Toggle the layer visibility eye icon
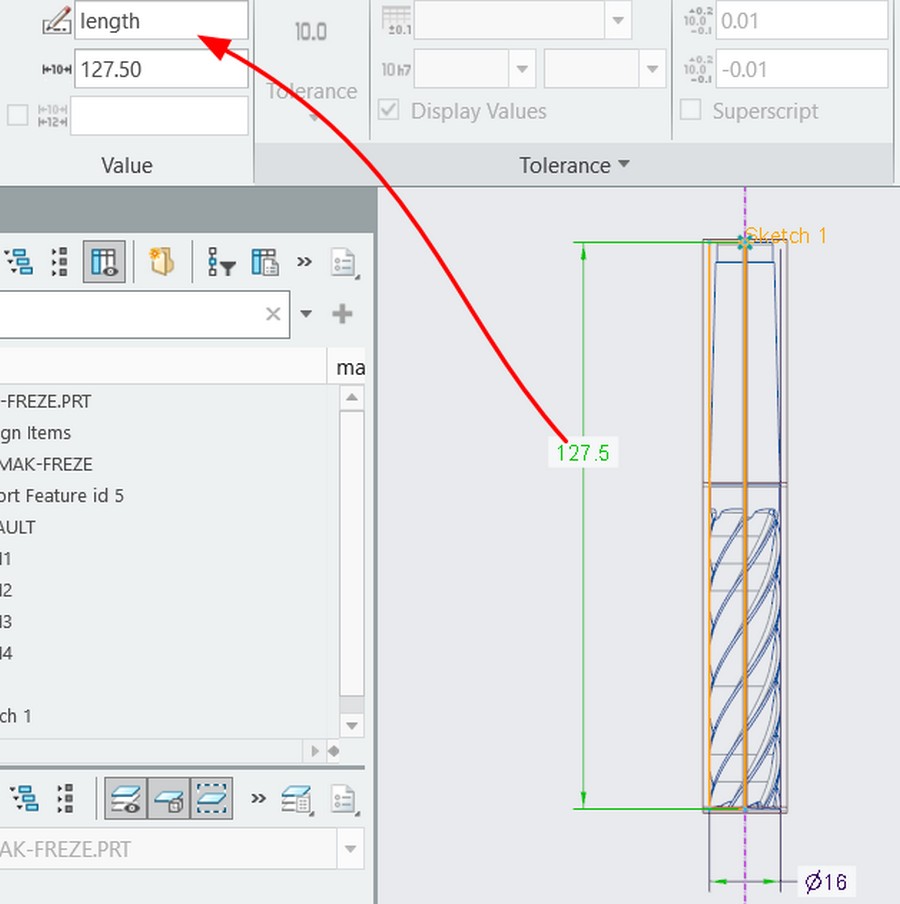The image size is (900, 904). 126,798
